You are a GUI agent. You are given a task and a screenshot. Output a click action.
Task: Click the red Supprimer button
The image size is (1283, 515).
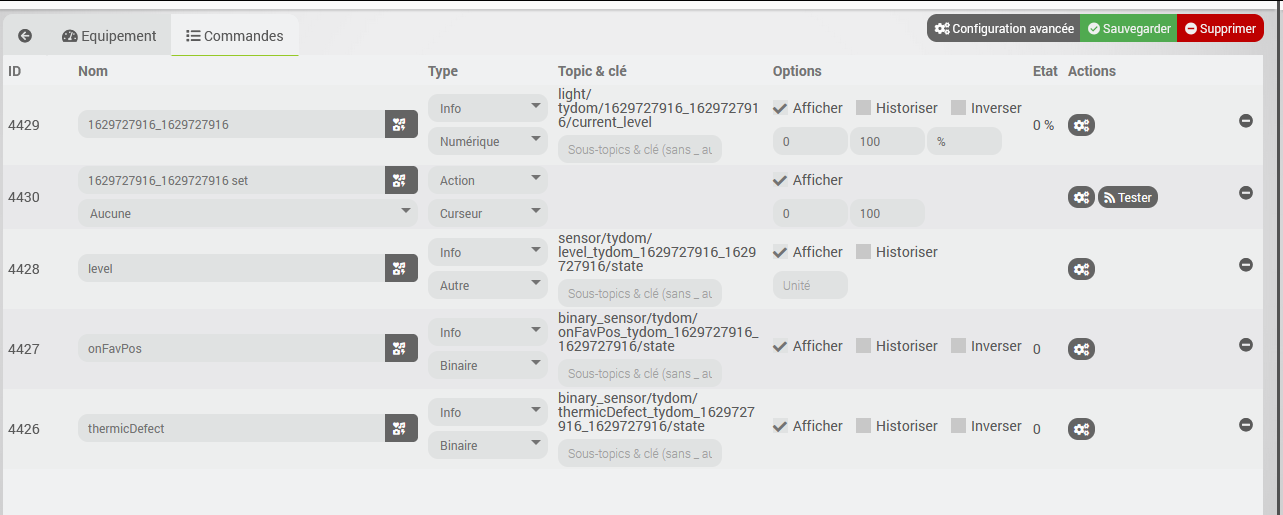click(1220, 29)
